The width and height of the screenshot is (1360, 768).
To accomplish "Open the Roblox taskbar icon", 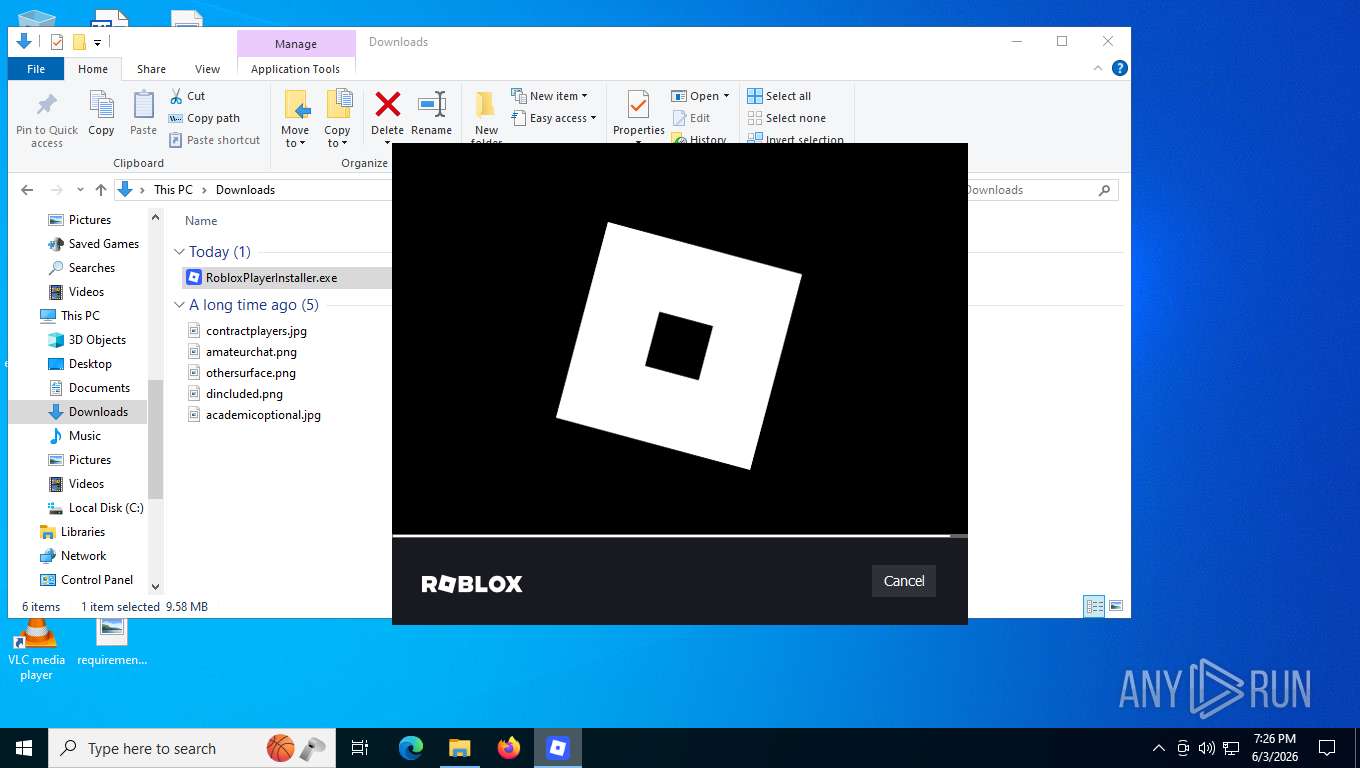I will (558, 748).
